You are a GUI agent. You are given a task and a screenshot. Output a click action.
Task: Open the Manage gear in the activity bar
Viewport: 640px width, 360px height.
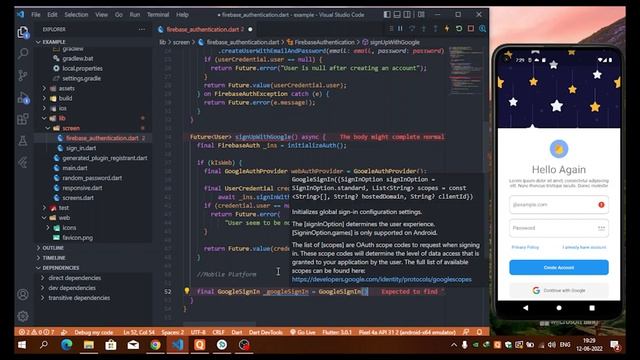(23, 316)
